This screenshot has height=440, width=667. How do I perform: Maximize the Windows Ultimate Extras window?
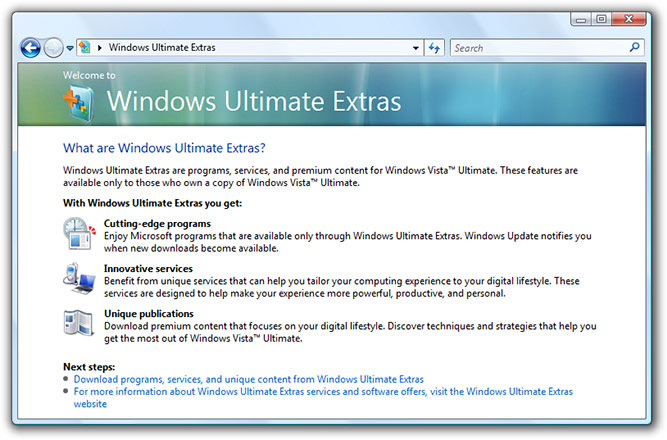point(601,19)
